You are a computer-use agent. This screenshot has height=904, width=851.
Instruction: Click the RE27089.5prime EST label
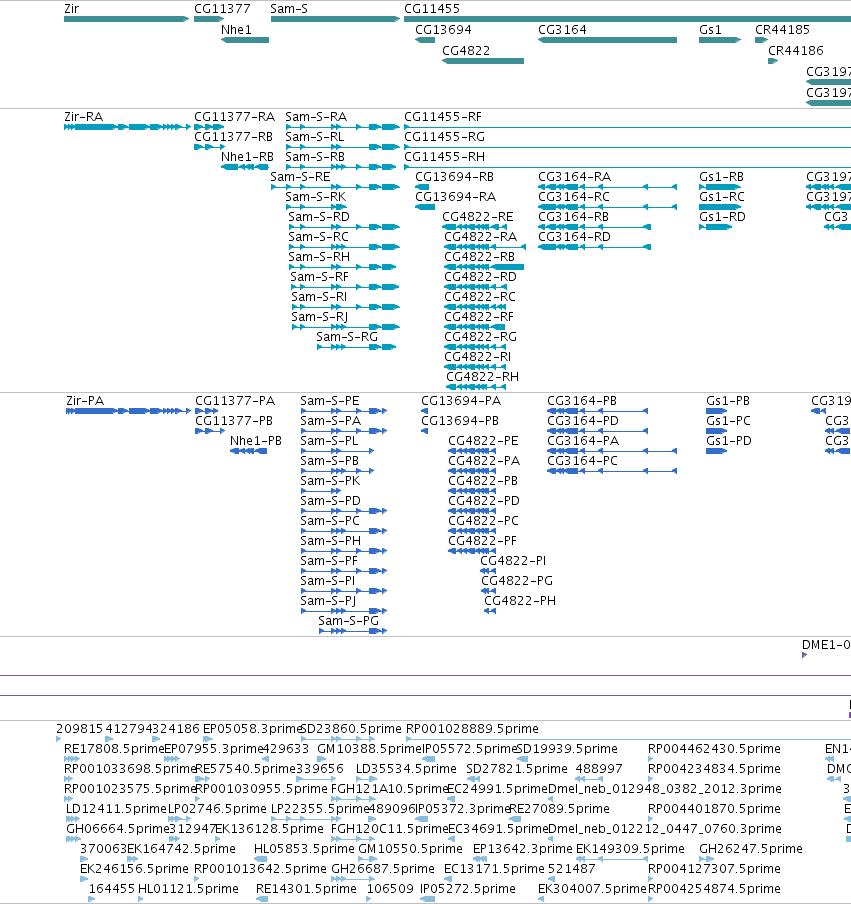pyautogui.click(x=559, y=809)
